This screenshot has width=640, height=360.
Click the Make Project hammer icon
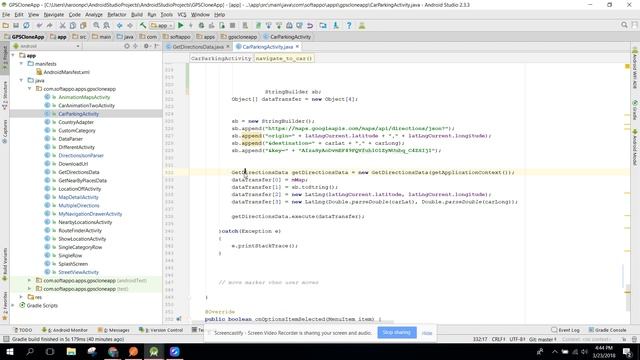(143, 25)
